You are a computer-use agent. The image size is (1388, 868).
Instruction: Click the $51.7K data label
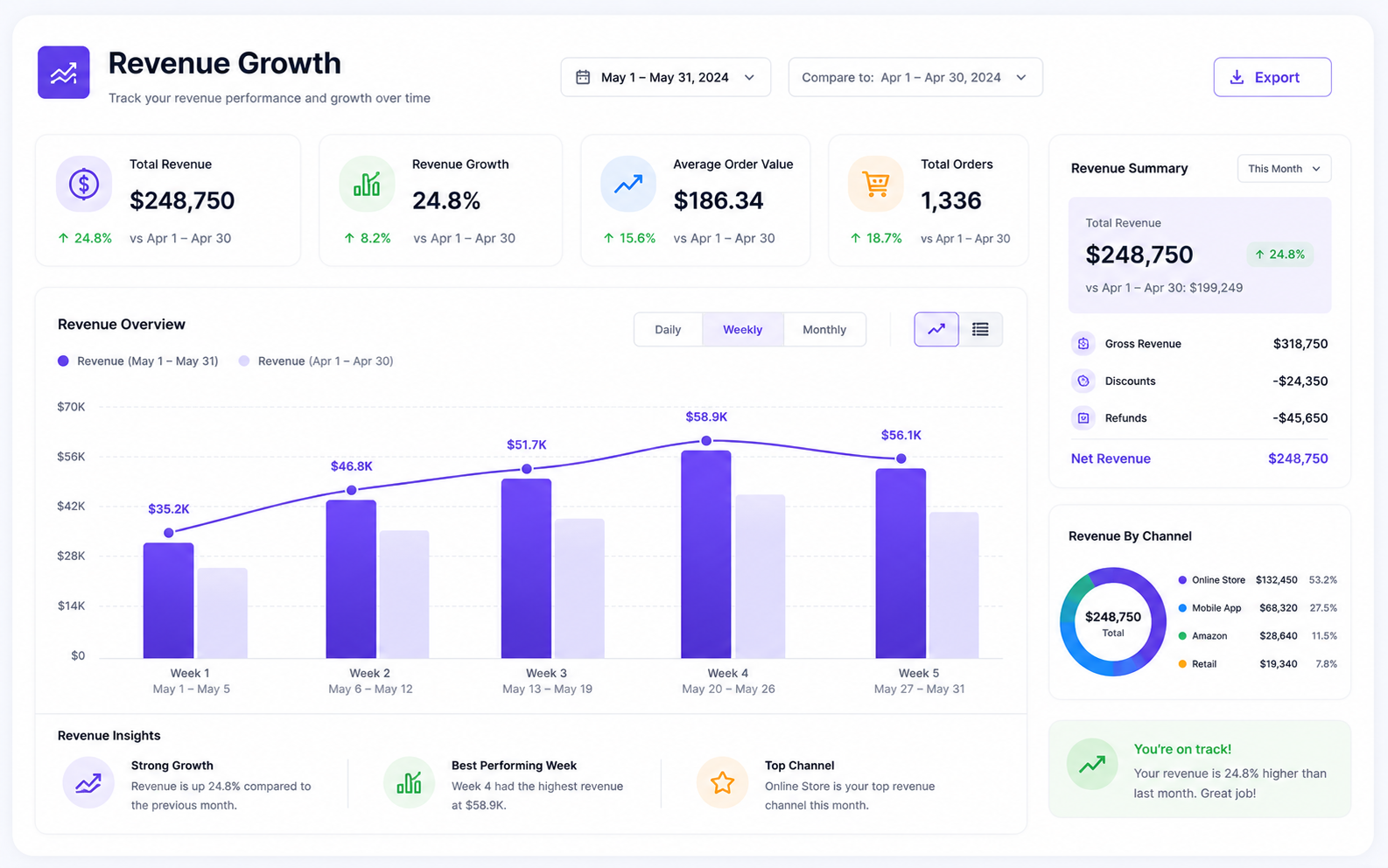coord(527,444)
